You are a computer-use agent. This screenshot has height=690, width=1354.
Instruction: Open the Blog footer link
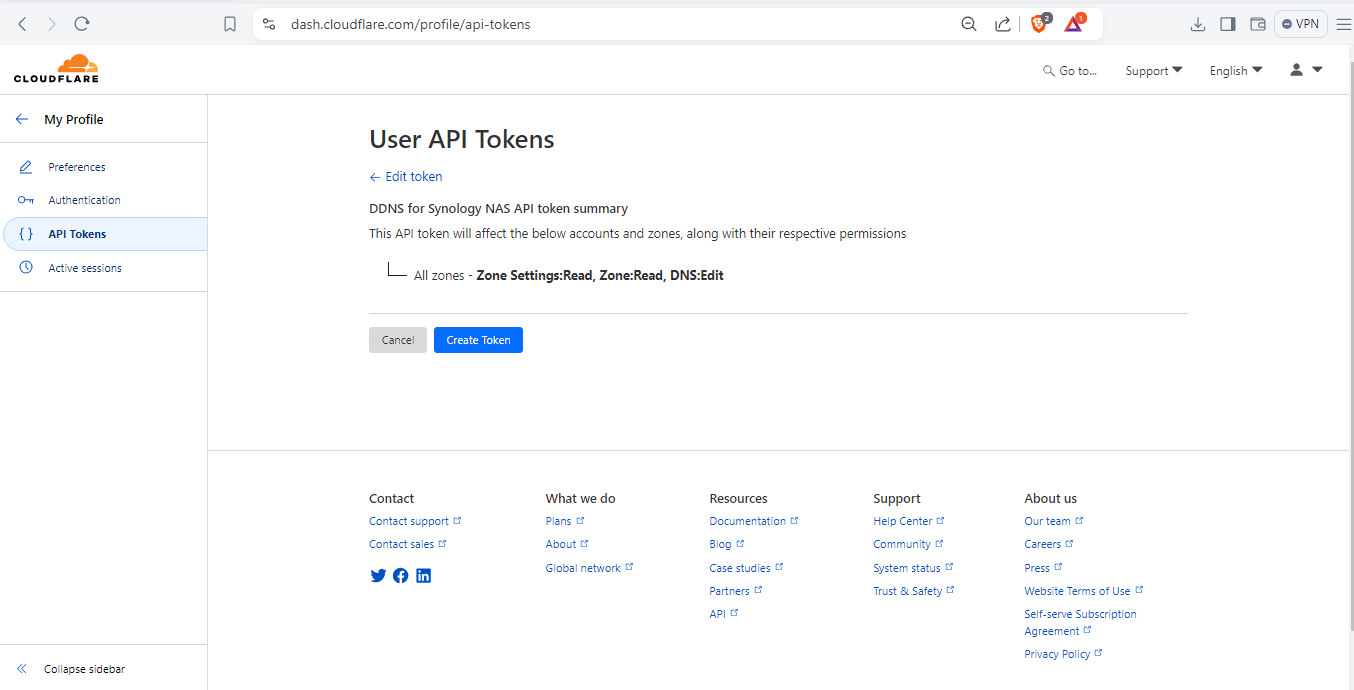point(727,544)
